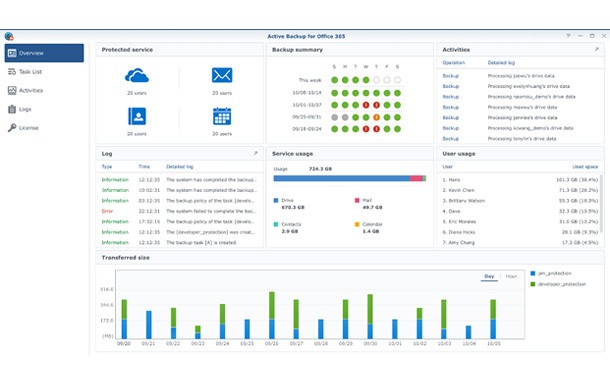610x380 pixels.
Task: Select the OneDrive cloud service icon
Action: (x=137, y=75)
